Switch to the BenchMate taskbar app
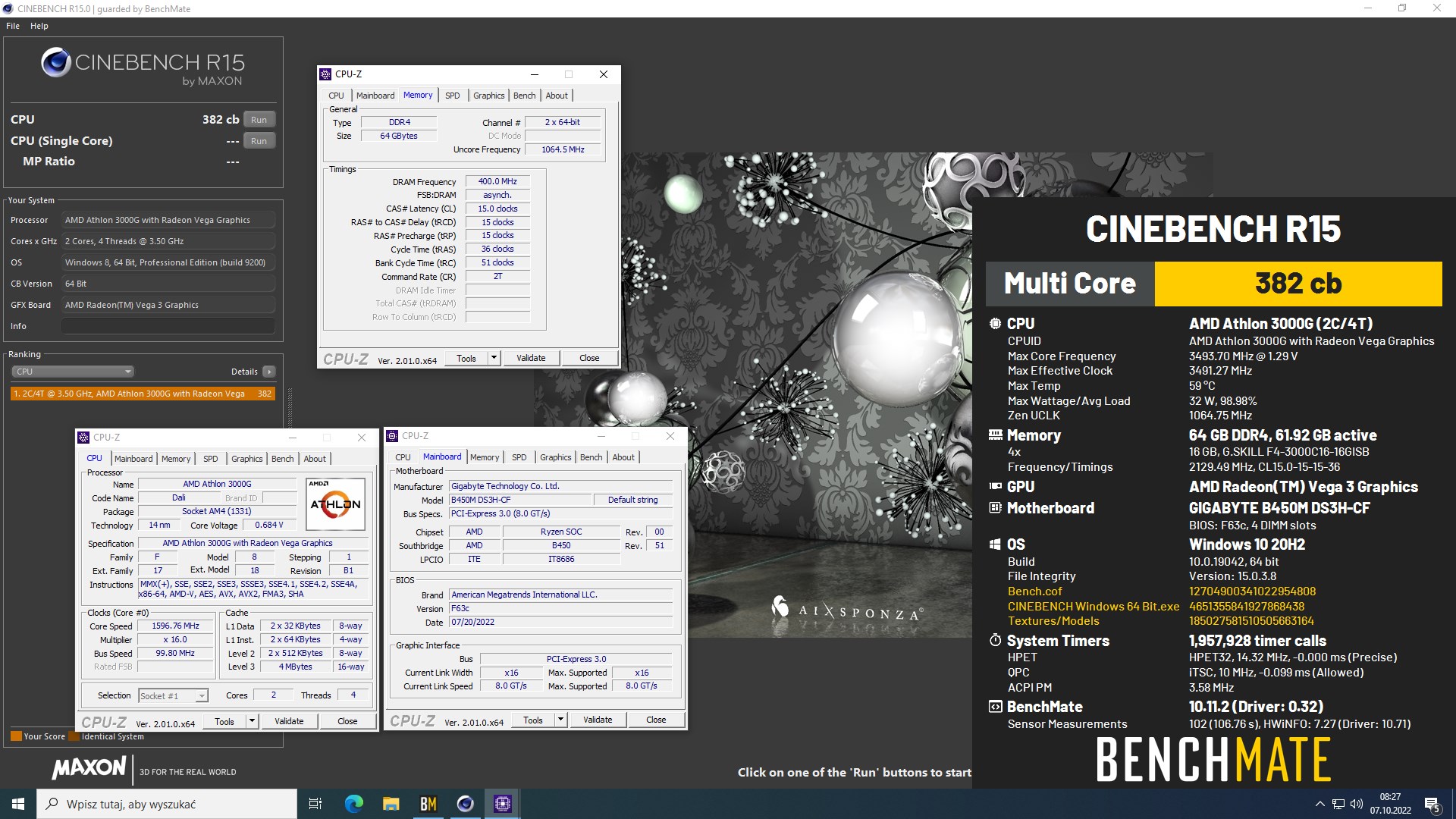Screen dimensions: 1456x819 click(428, 804)
